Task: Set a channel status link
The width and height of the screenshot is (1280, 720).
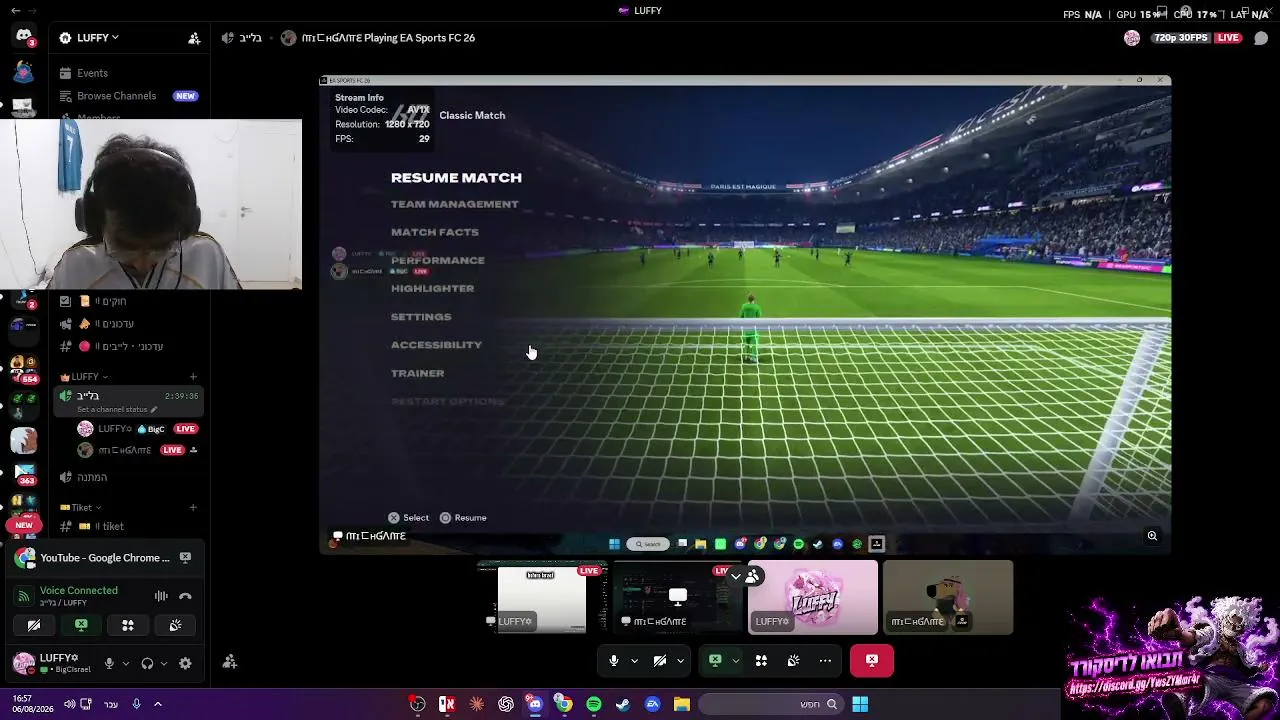Action: click(117, 410)
